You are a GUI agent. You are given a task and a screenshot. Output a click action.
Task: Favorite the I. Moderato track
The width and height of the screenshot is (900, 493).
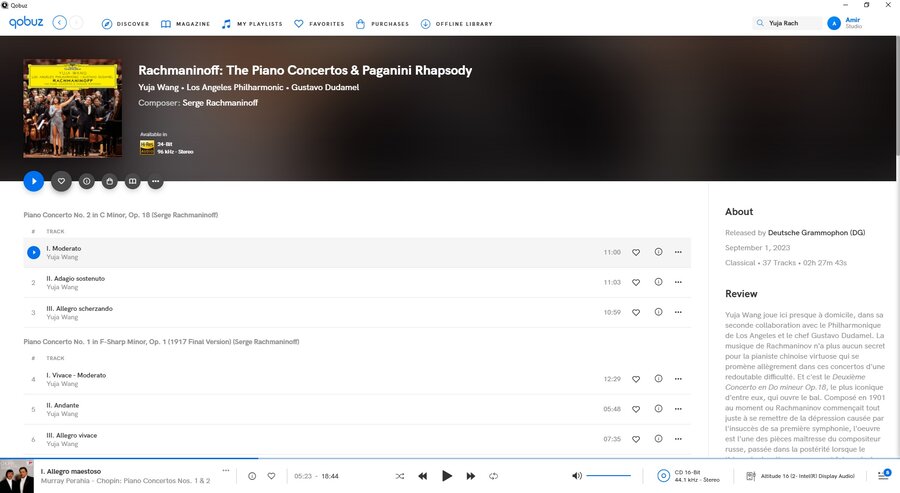pos(636,253)
